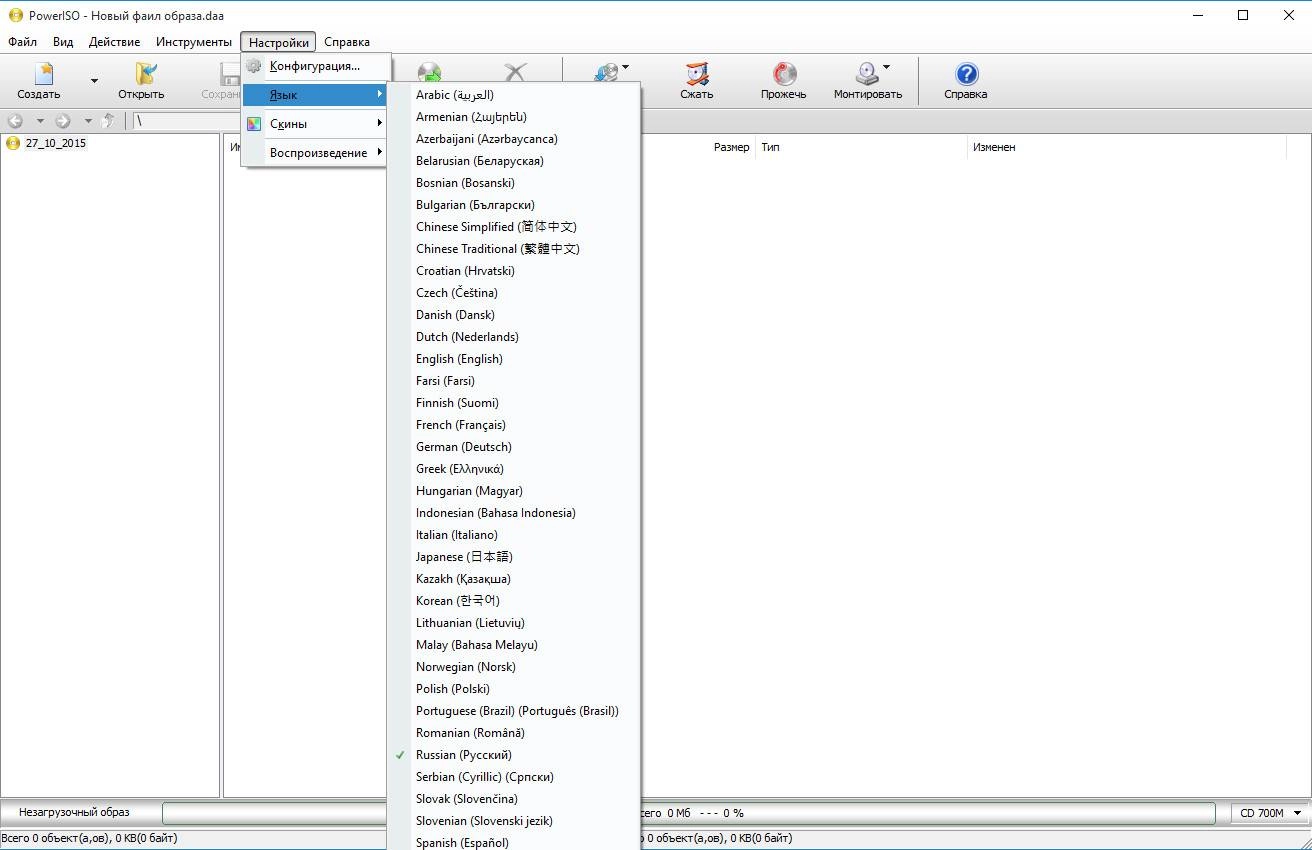This screenshot has width=1312, height=850.
Task: Open the CD 700M media size dropdown
Action: point(1268,813)
